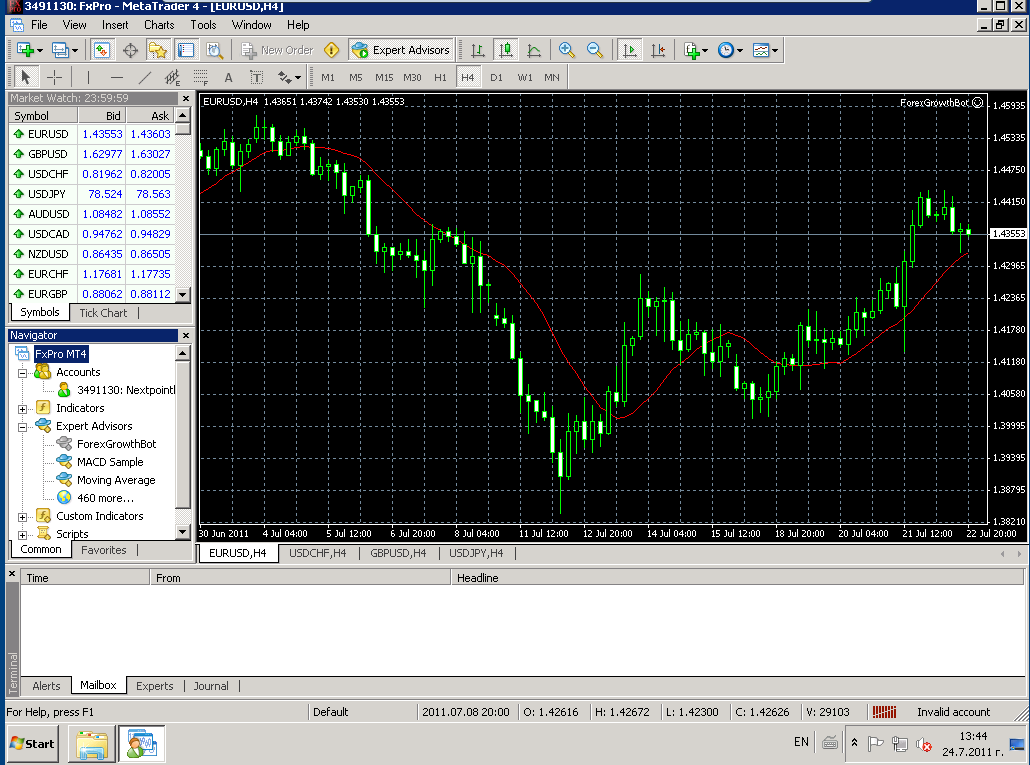
Task: Open the Charts menu
Action: tap(159, 25)
